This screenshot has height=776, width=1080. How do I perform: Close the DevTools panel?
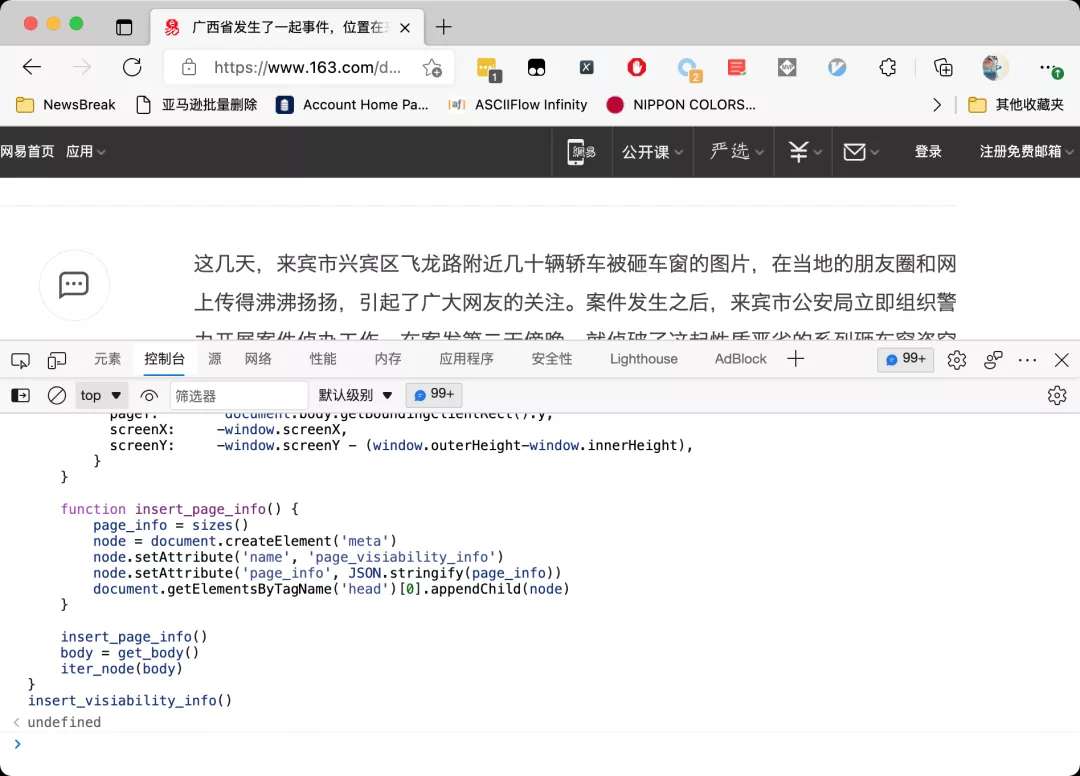pyautogui.click(x=1061, y=360)
